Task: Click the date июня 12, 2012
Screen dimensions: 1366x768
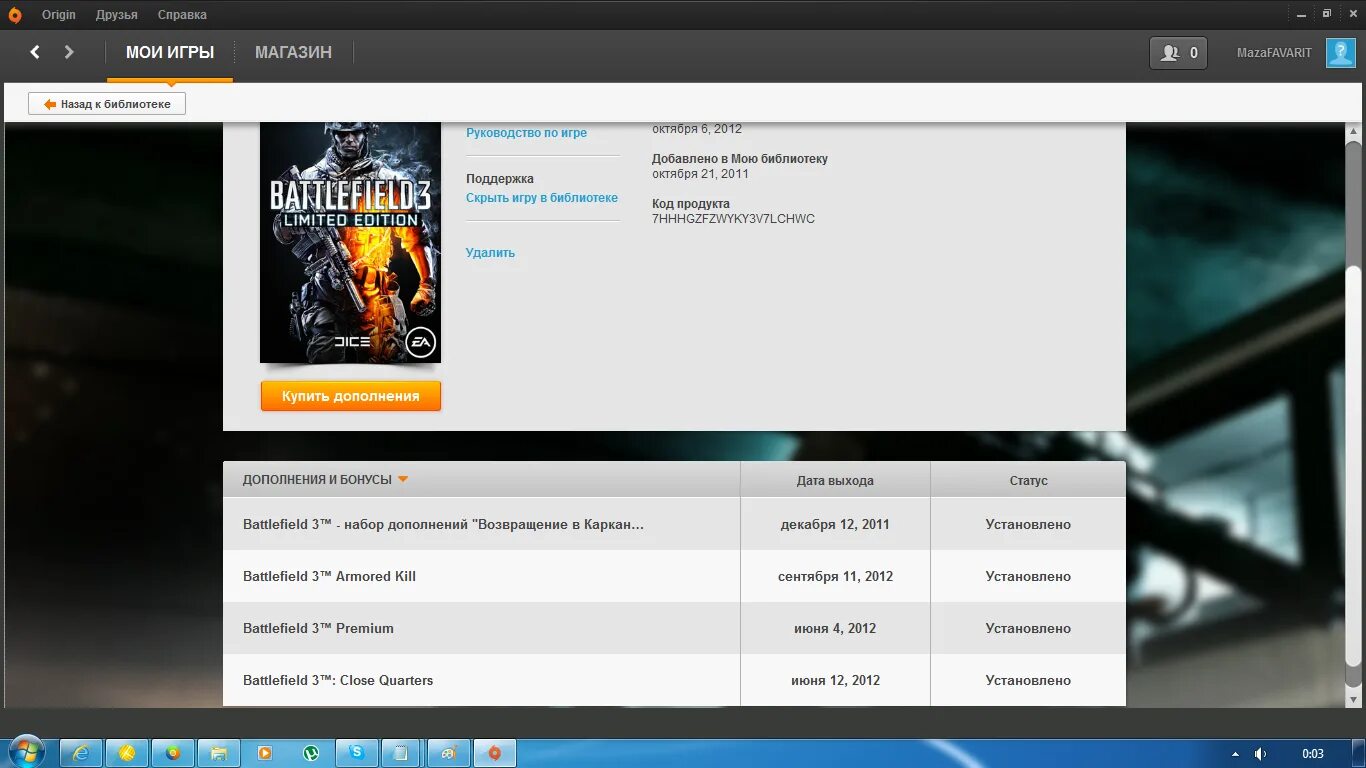Action: (x=835, y=680)
